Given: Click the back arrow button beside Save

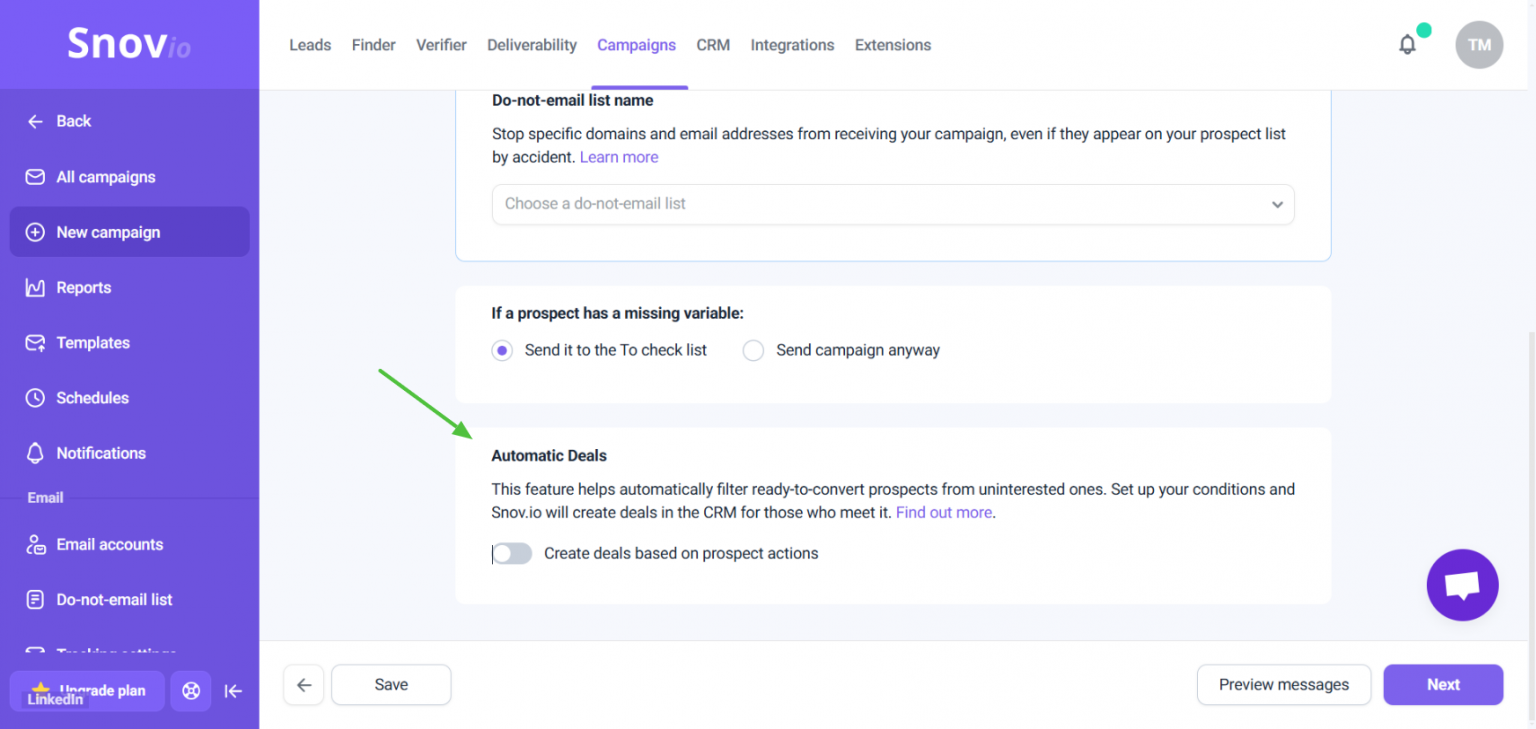Looking at the screenshot, I should [304, 685].
